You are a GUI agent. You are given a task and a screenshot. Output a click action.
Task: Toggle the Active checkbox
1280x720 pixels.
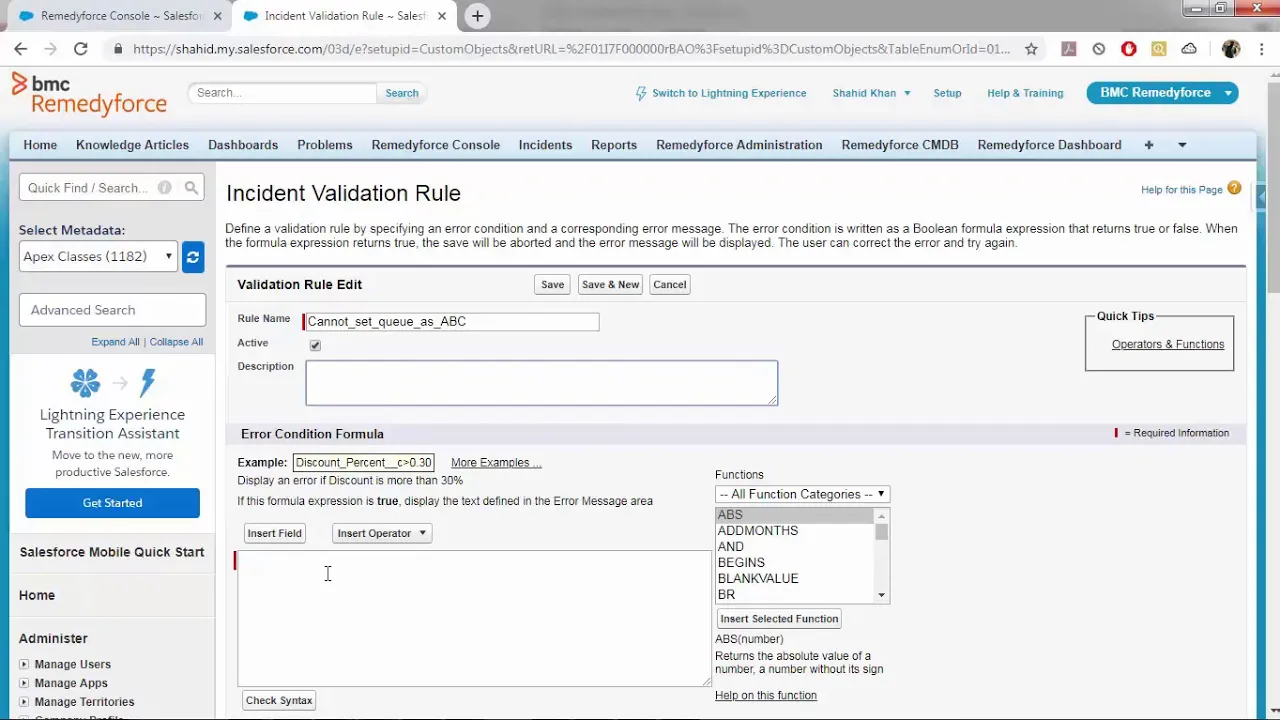pos(315,345)
